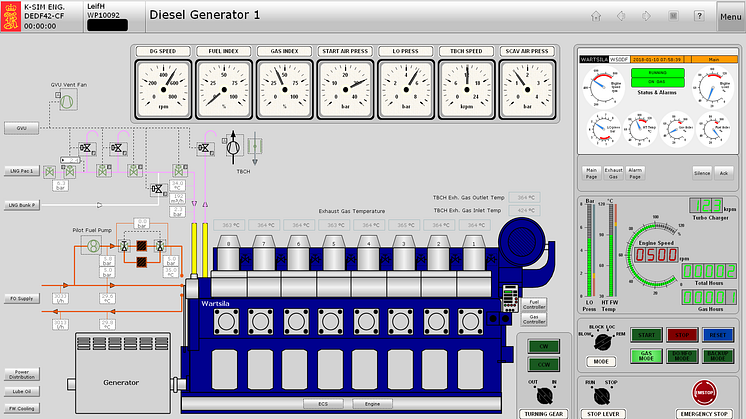Click the valve right of pilot fuel filters
Image resolution: width=746 pixels, height=419 pixels.
160,246
